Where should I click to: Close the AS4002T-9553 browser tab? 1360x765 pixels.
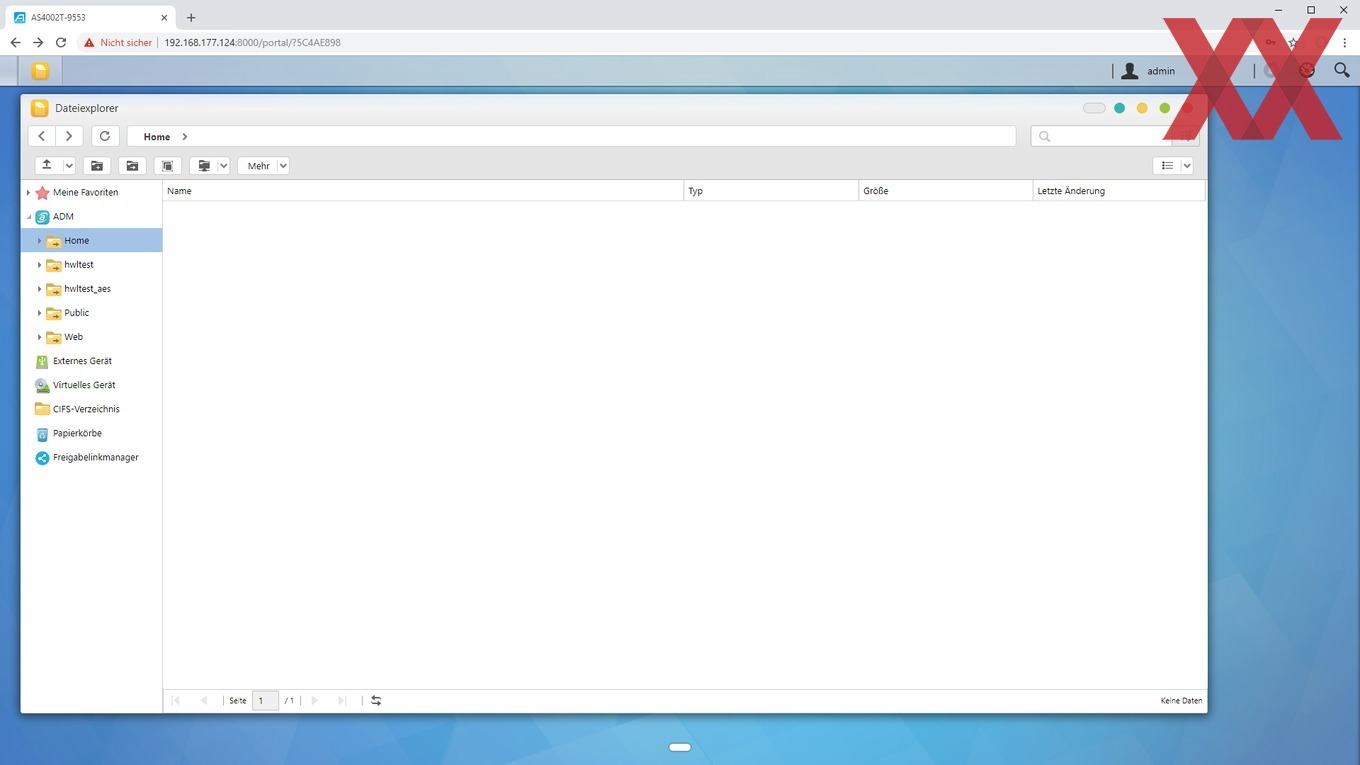(x=164, y=17)
